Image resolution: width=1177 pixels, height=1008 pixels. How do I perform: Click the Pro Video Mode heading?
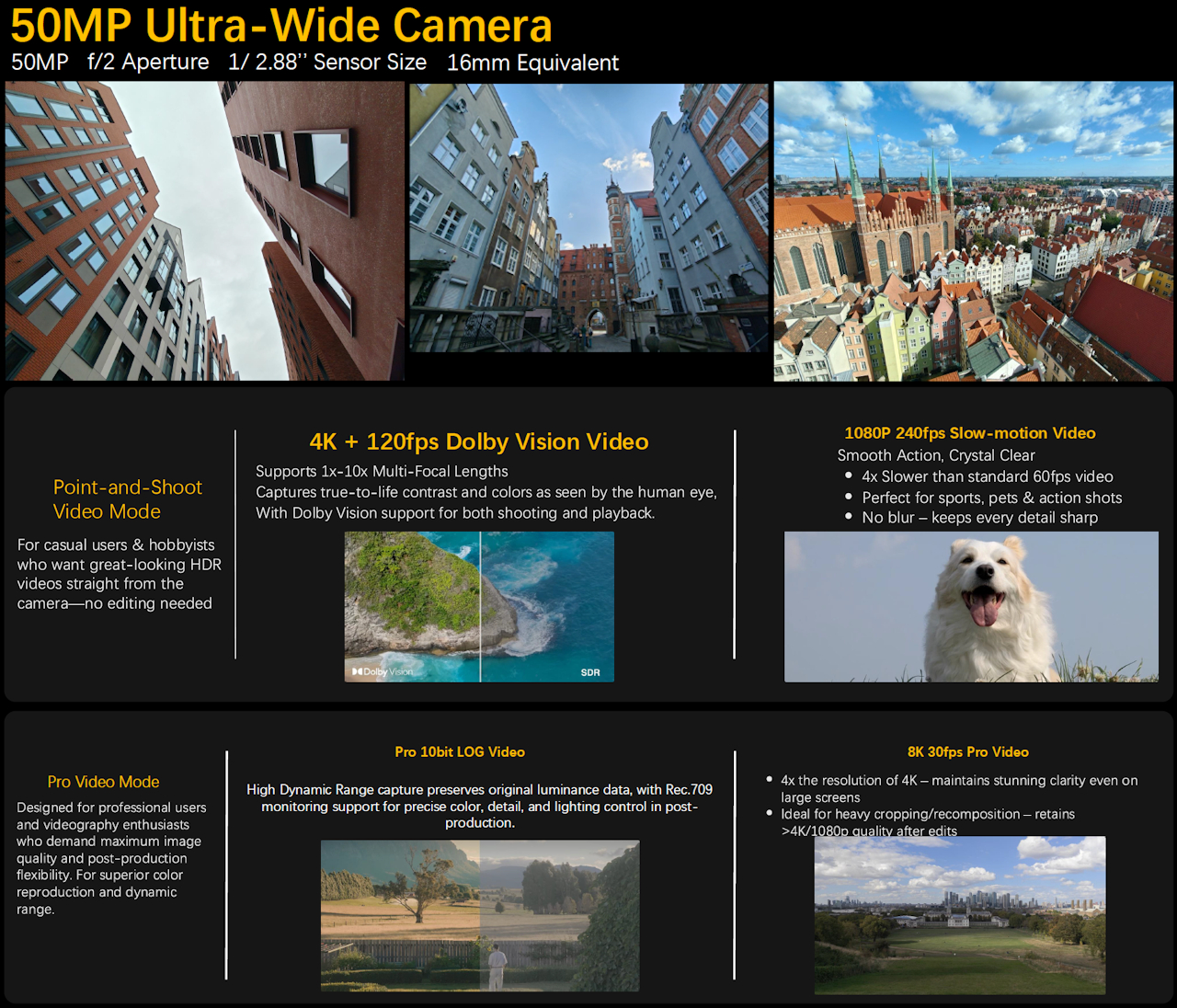pyautogui.click(x=103, y=782)
